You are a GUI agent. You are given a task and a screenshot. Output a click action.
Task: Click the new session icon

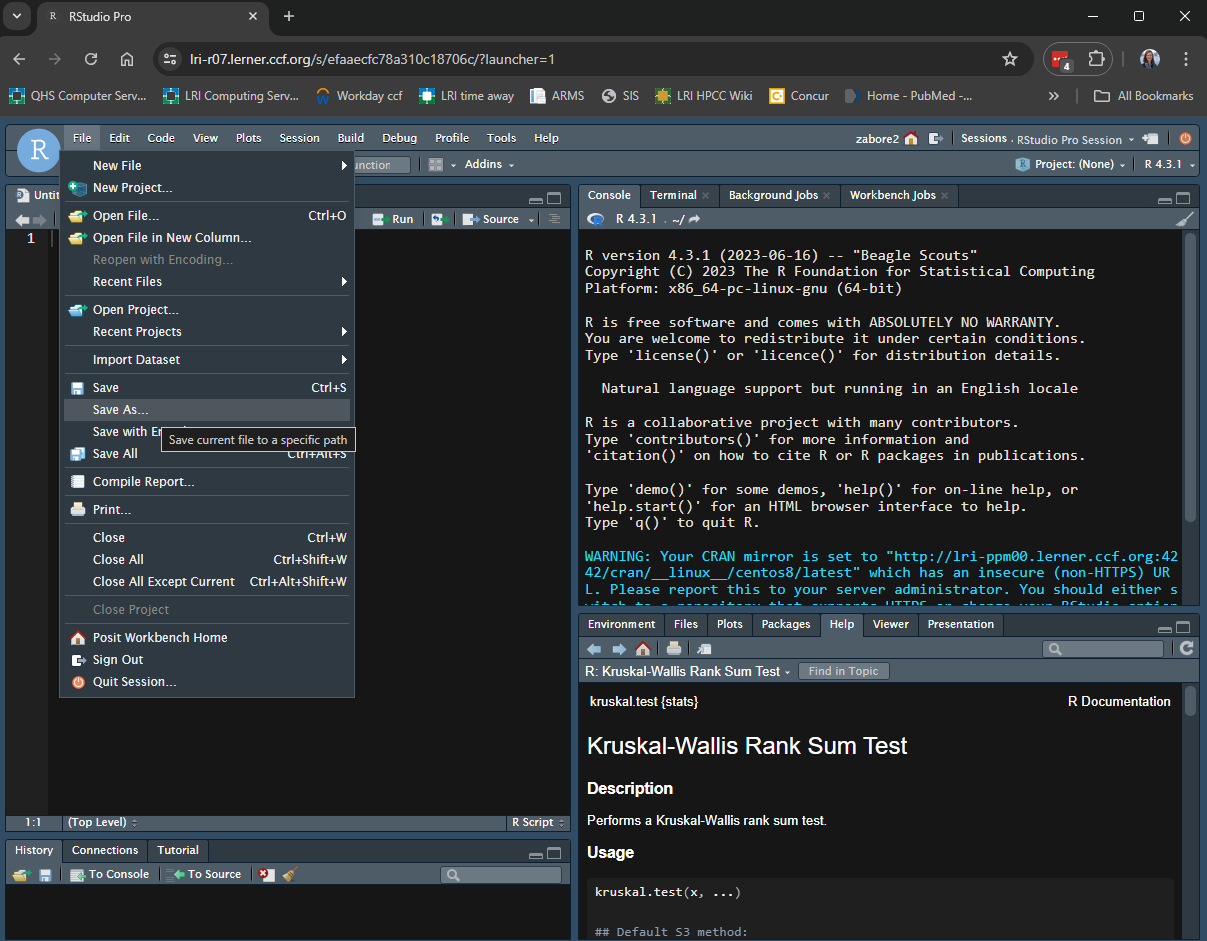[x=1151, y=139]
